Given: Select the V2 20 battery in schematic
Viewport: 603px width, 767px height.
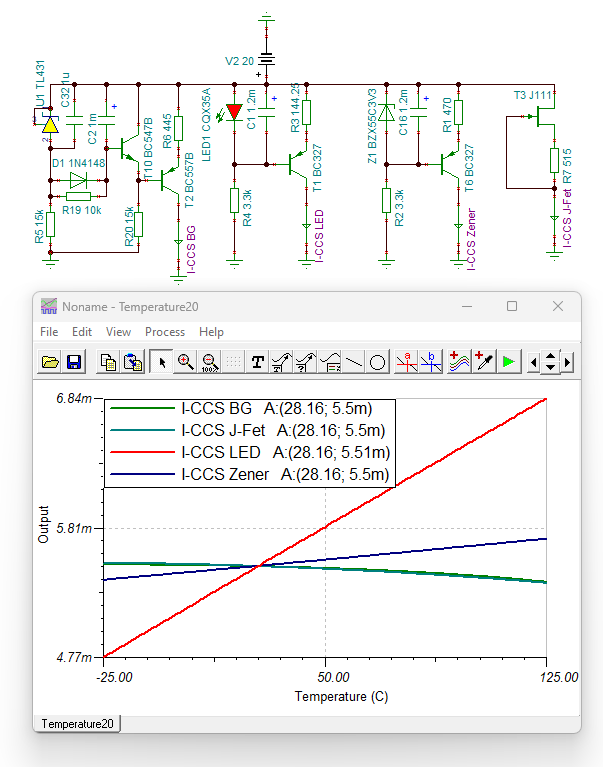Looking at the screenshot, I should point(267,60).
